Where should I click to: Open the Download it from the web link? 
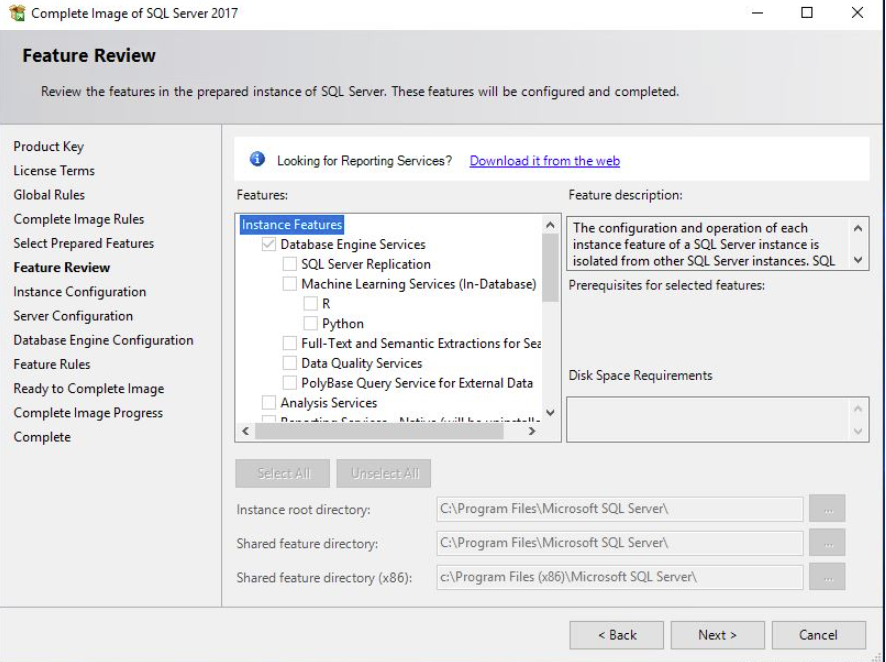point(545,160)
